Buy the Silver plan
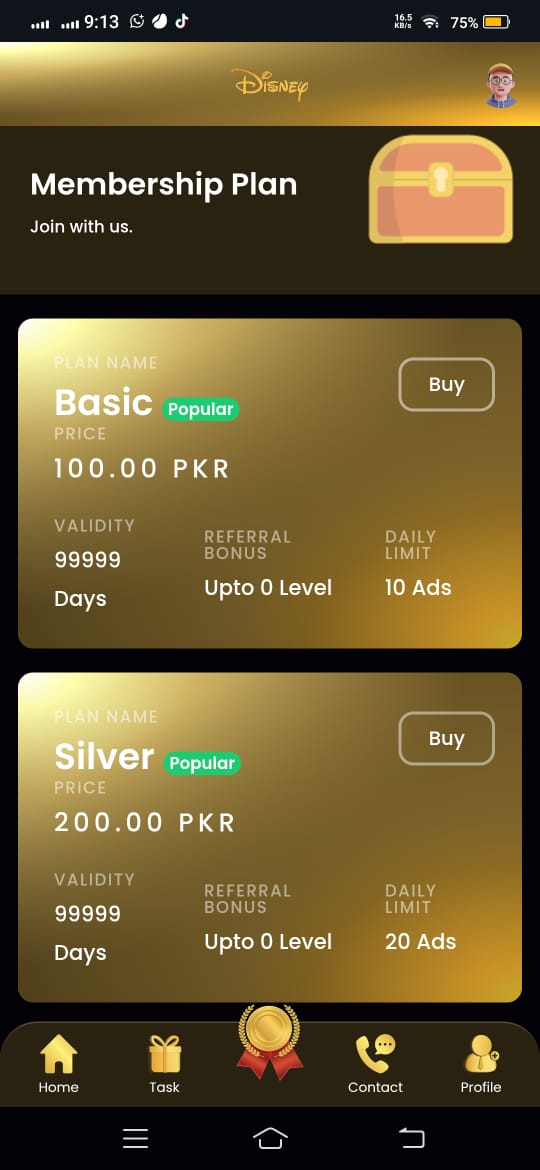The width and height of the screenshot is (540, 1170). point(447,738)
